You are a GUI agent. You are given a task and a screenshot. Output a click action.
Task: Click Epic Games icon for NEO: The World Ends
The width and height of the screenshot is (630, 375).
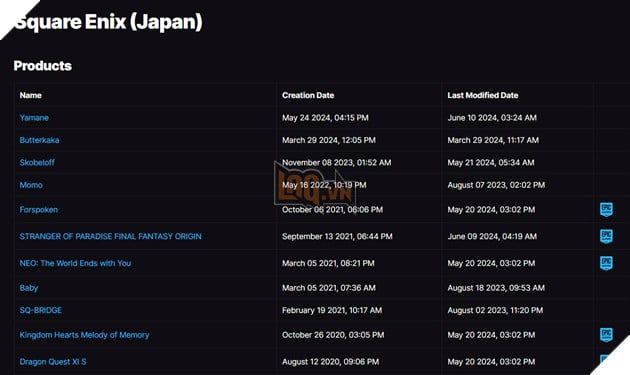pyautogui.click(x=606, y=263)
